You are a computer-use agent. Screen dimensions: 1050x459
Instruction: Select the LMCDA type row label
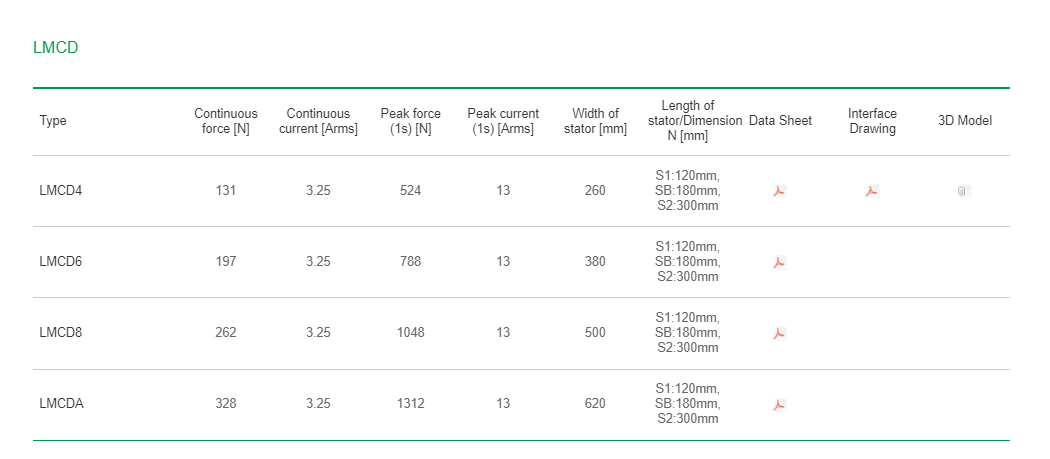pyautogui.click(x=62, y=404)
